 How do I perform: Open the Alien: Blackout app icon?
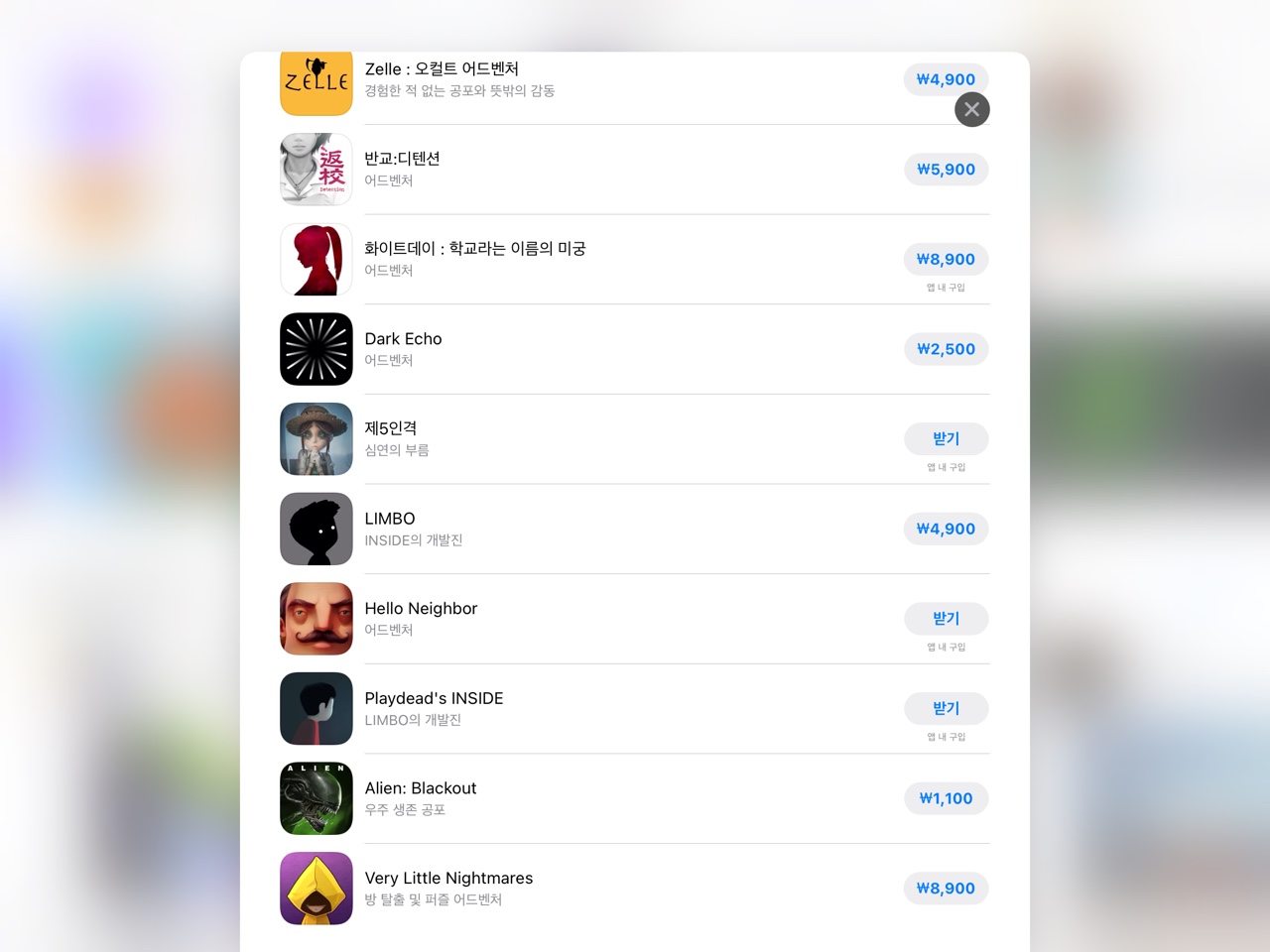click(x=317, y=799)
